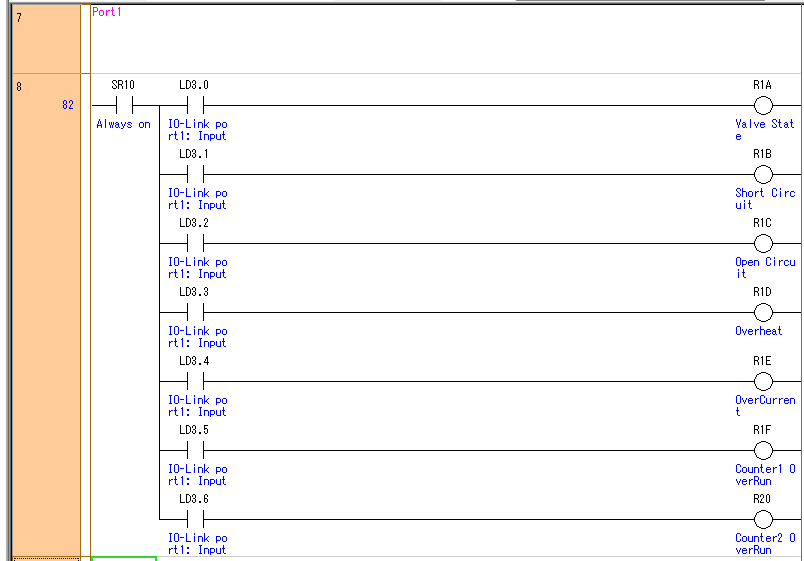Click the Always on comment text

click(x=124, y=124)
